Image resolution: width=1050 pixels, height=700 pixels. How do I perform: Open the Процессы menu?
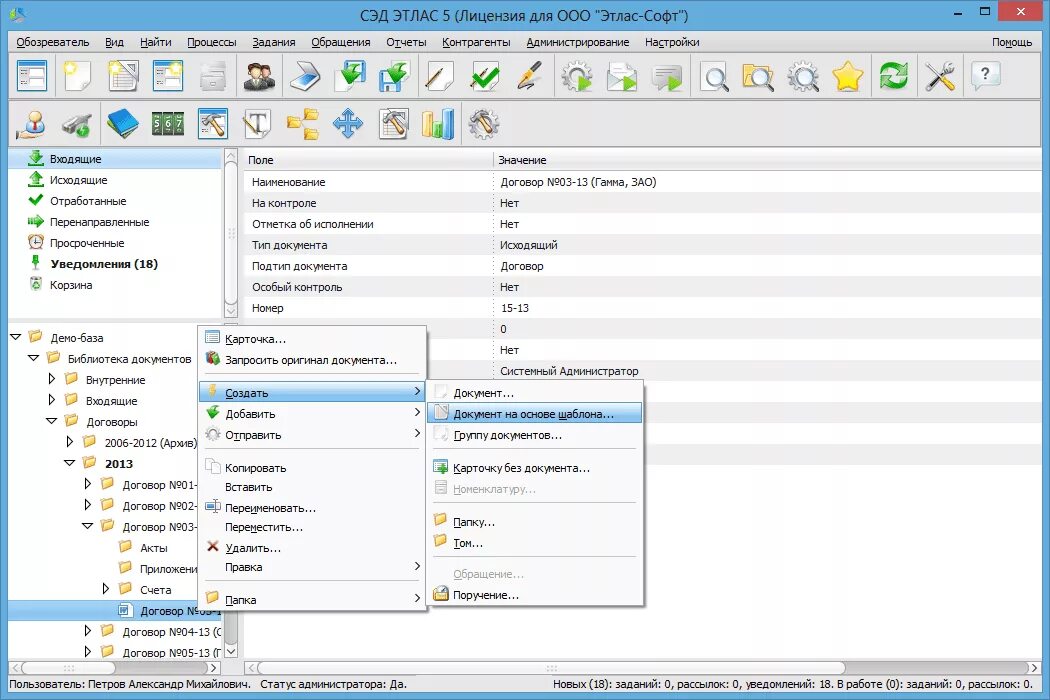[x=212, y=42]
